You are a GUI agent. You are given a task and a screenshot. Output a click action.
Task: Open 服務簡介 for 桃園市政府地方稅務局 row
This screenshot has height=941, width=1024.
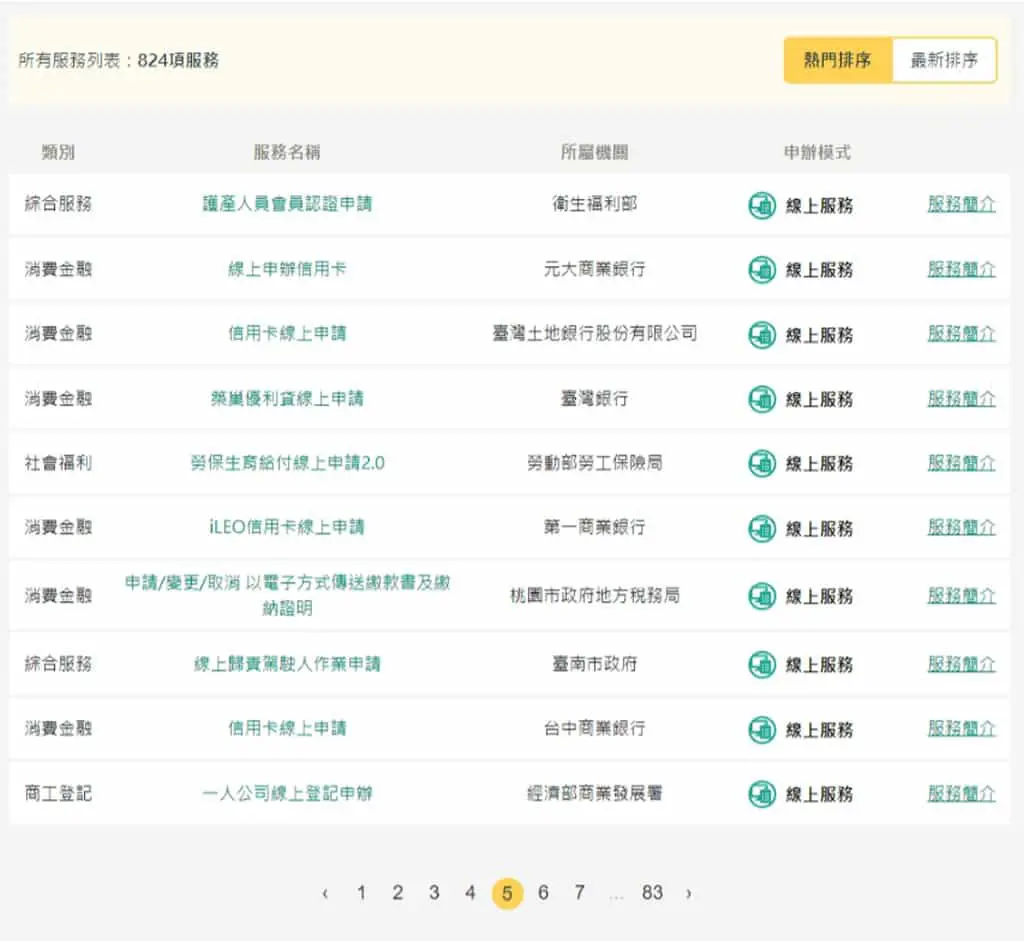961,596
